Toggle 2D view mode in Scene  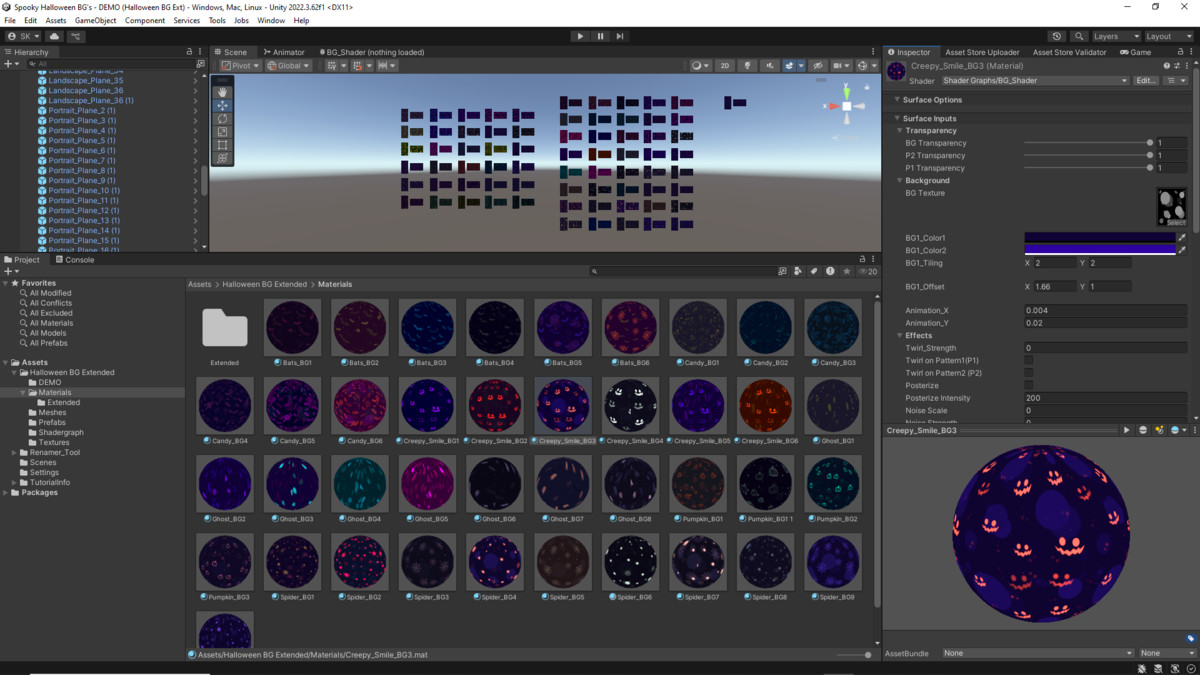coord(725,66)
